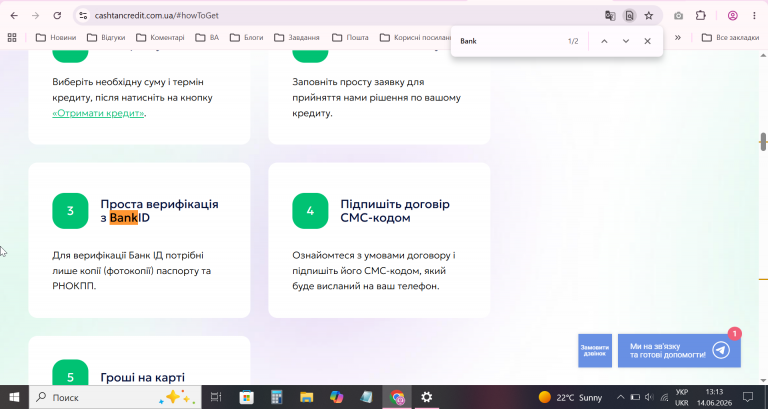The image size is (768, 409).
Task: Open the Все закладки folder
Action: click(x=730, y=37)
